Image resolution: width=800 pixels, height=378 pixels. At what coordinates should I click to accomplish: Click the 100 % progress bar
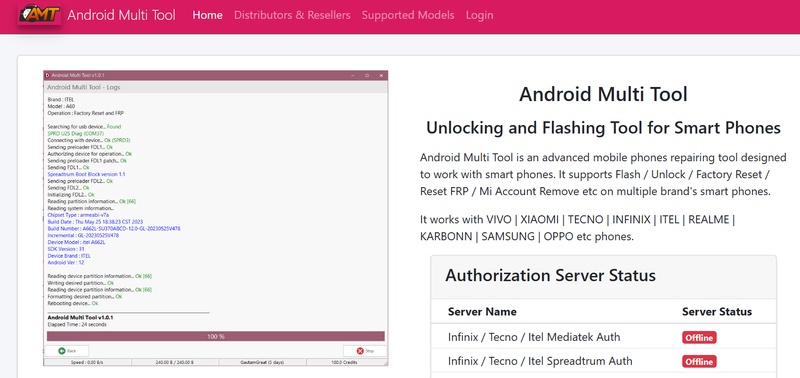pyautogui.click(x=215, y=337)
